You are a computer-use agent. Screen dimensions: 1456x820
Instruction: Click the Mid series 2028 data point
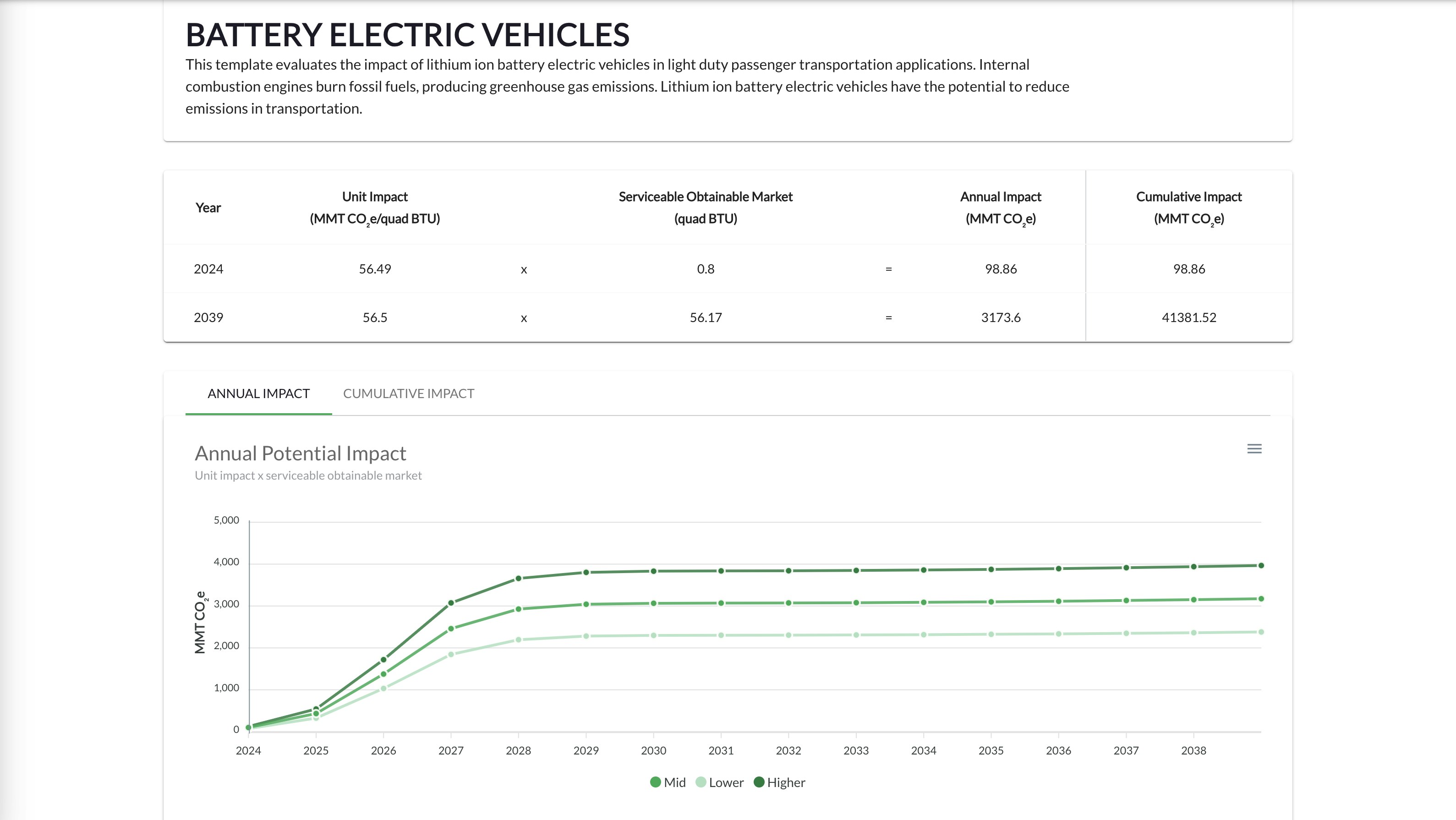coord(518,609)
